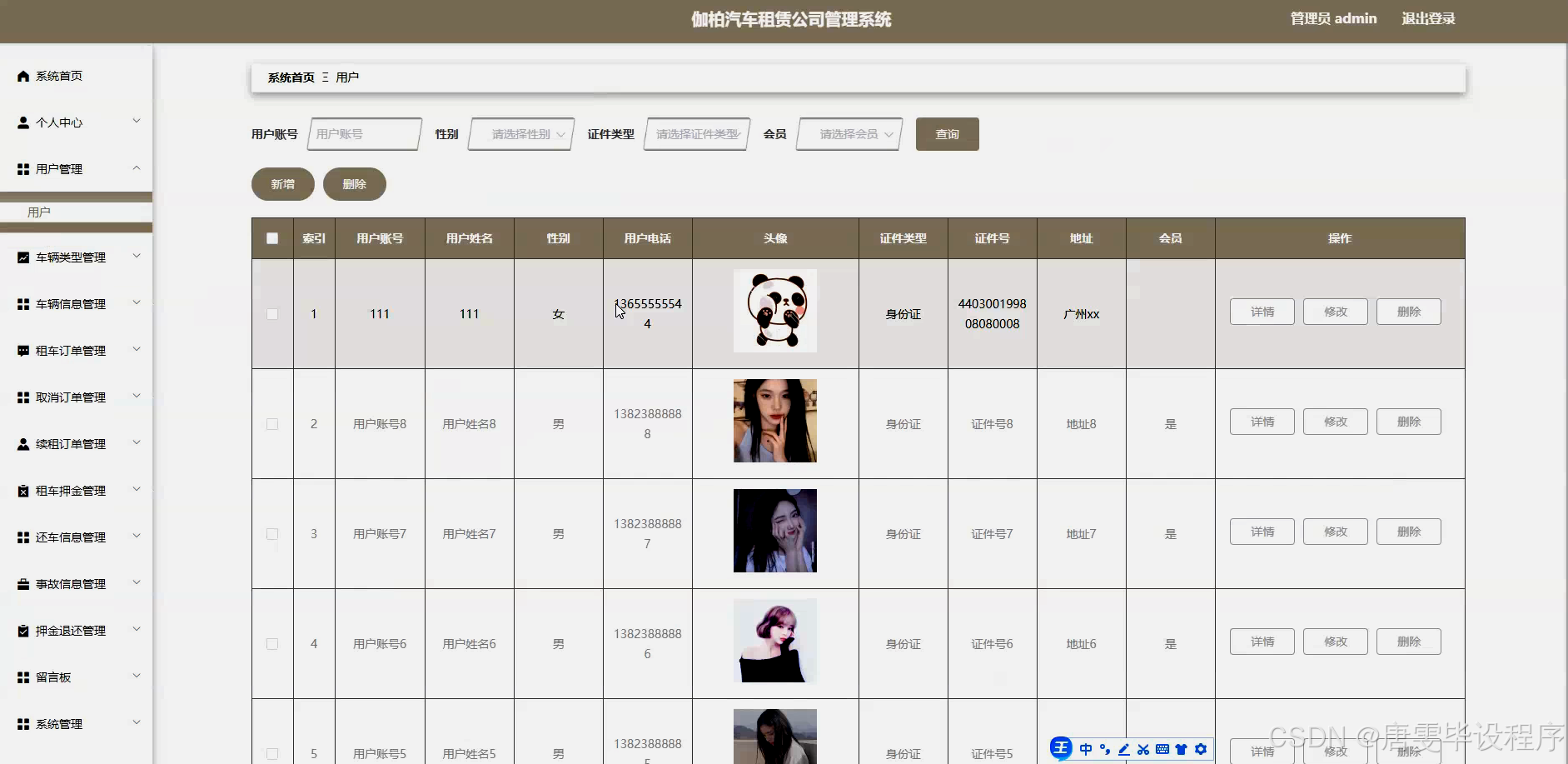Click 详情 for user 111
The image size is (1568, 764).
tap(1262, 312)
